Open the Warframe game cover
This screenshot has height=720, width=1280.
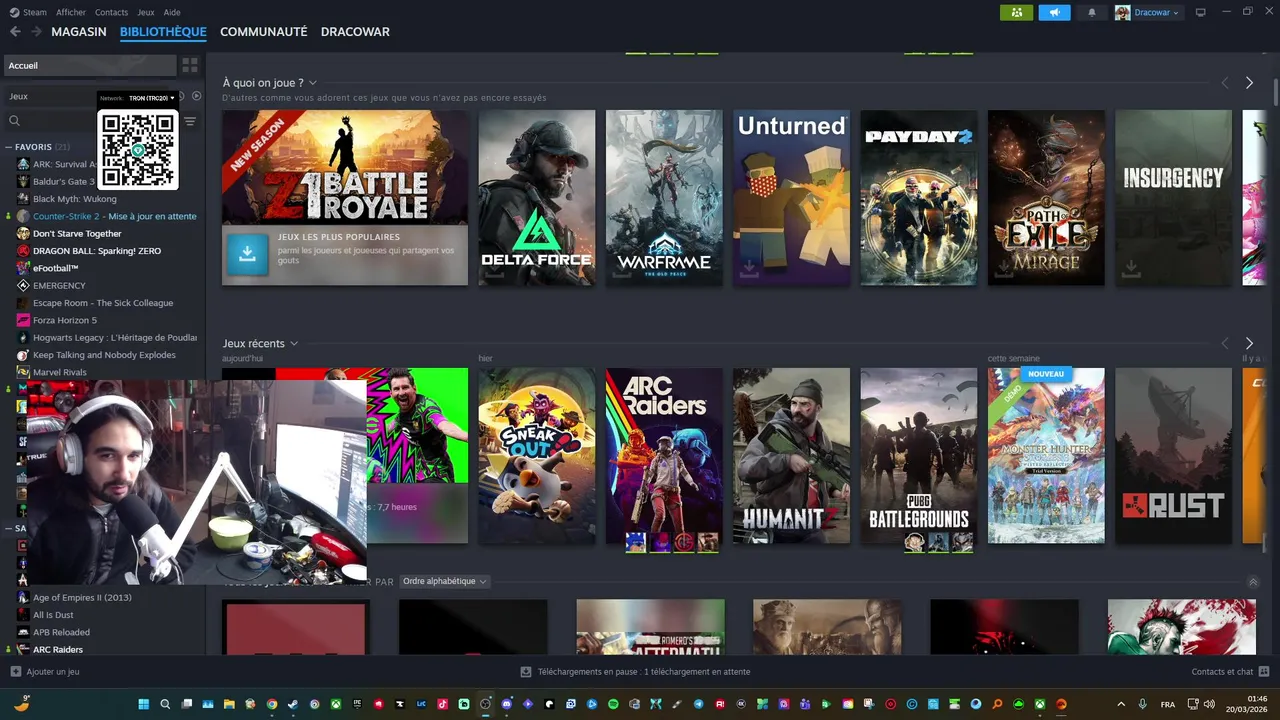click(x=664, y=197)
